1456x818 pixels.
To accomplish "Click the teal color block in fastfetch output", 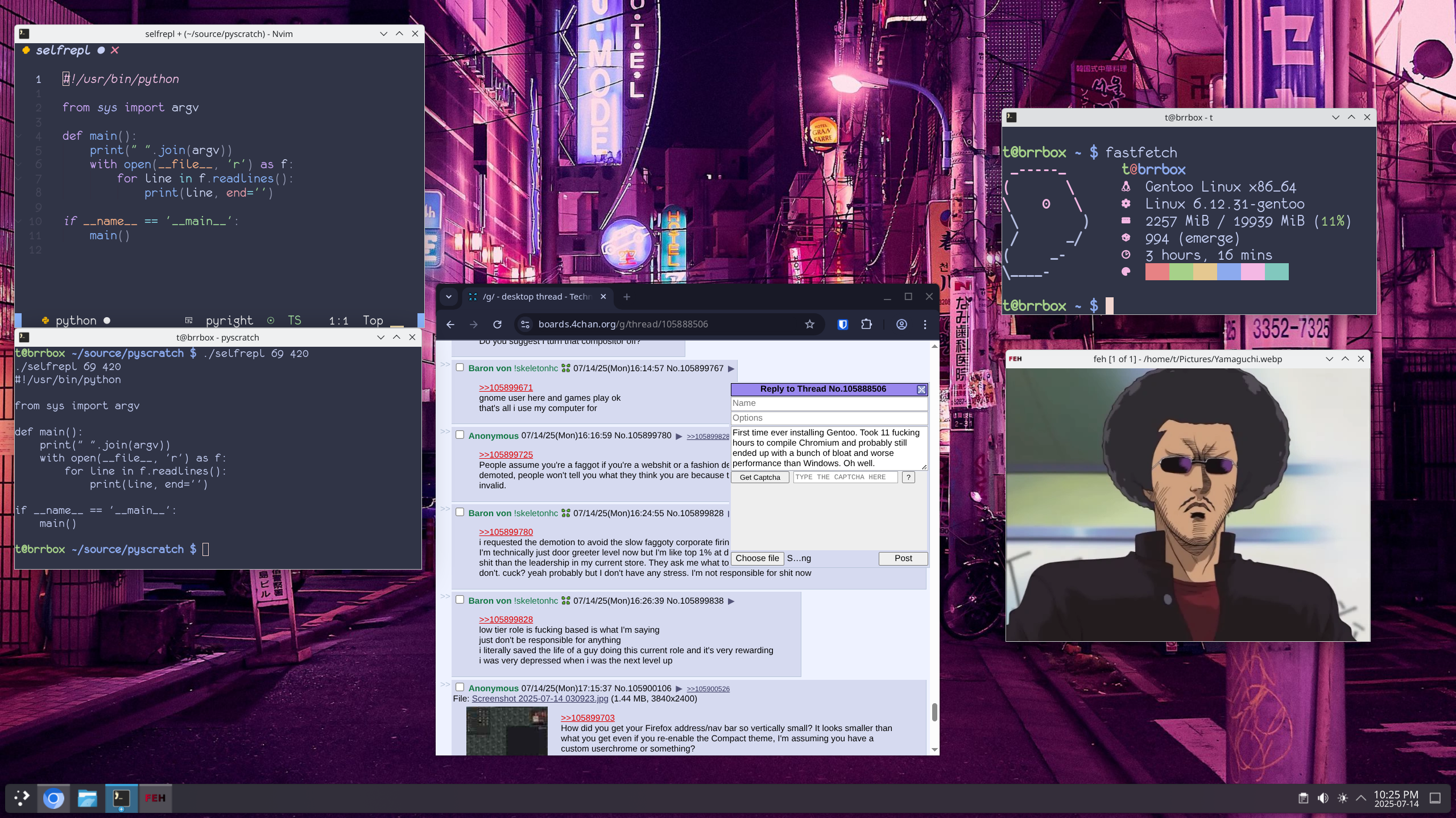I will [x=1276, y=272].
